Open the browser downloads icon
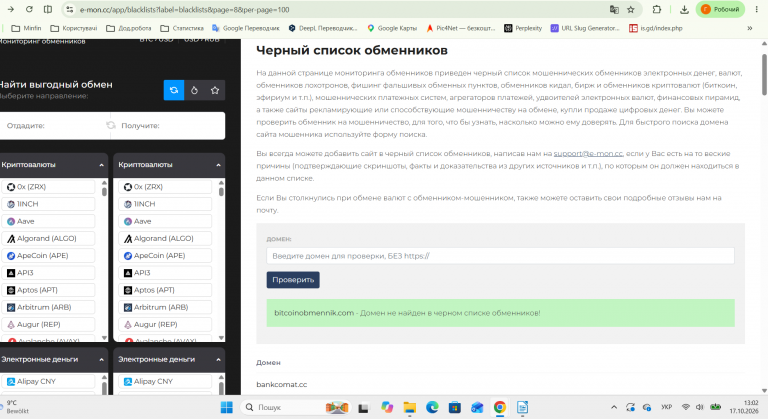Screen dimensions: 768x419 pos(684,9)
